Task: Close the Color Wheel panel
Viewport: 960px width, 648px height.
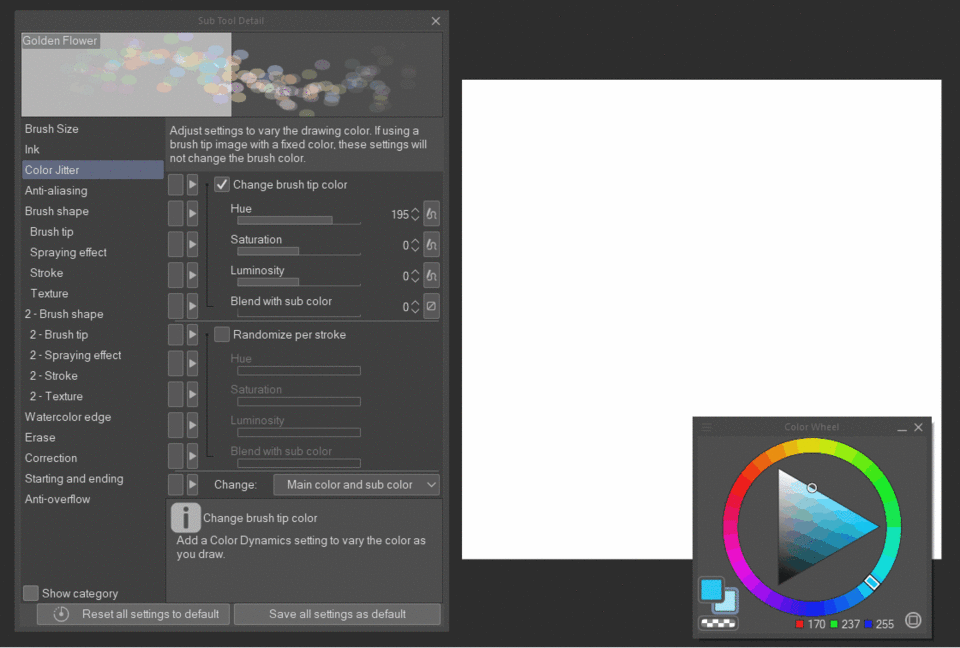Action: click(918, 427)
